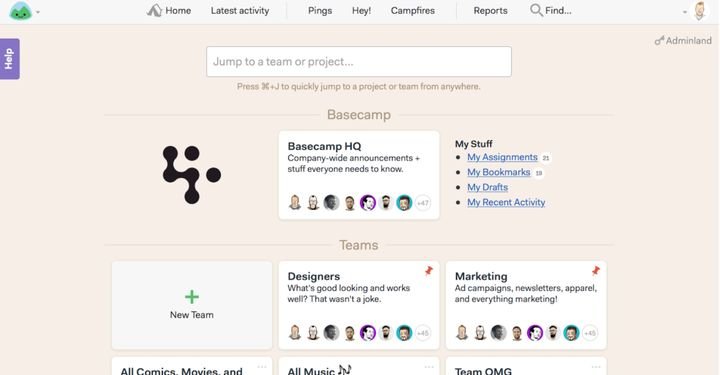Open Latest activity
Screen dimensions: 720x375
[240, 11]
